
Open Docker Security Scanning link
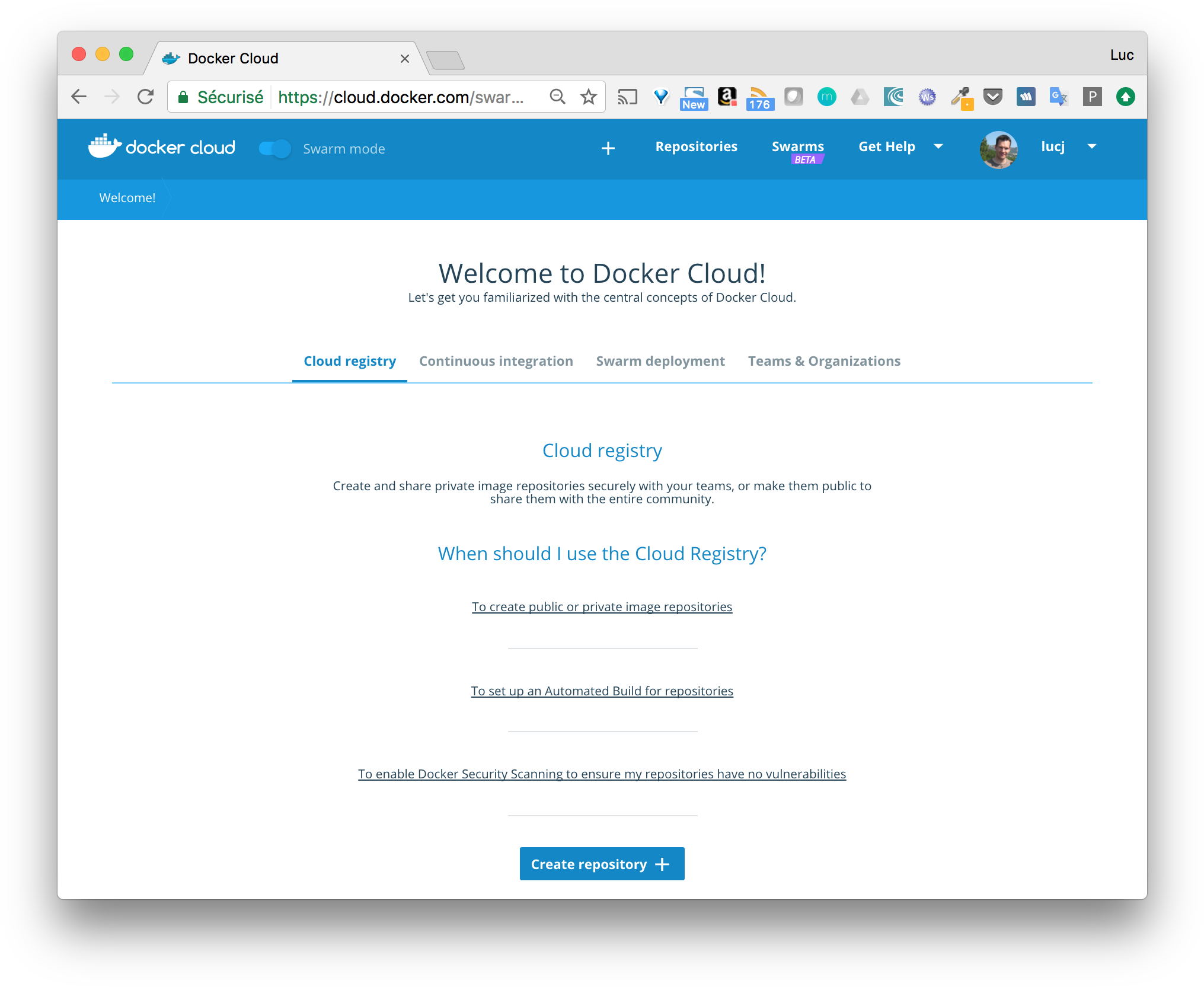602,774
